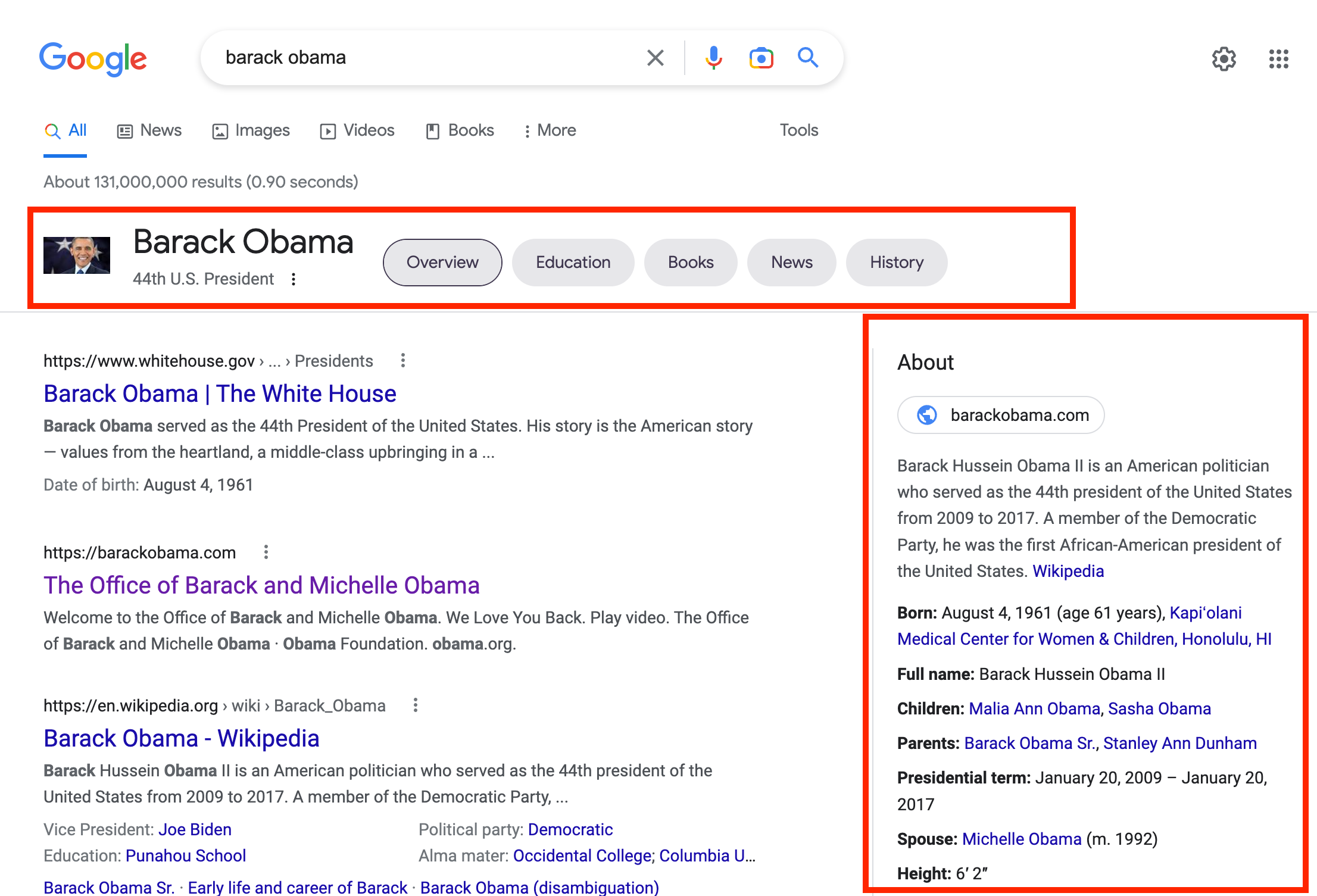
Task: Select the Overview chip
Action: (442, 263)
